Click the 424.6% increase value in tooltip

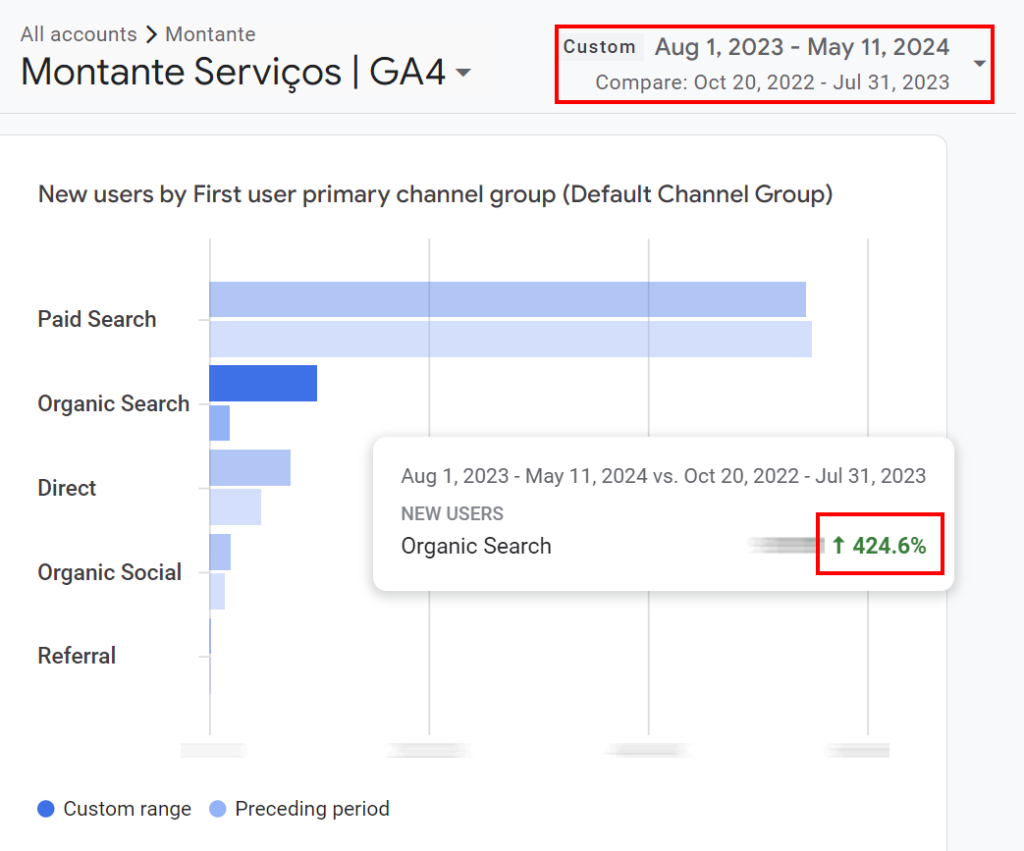(x=889, y=546)
